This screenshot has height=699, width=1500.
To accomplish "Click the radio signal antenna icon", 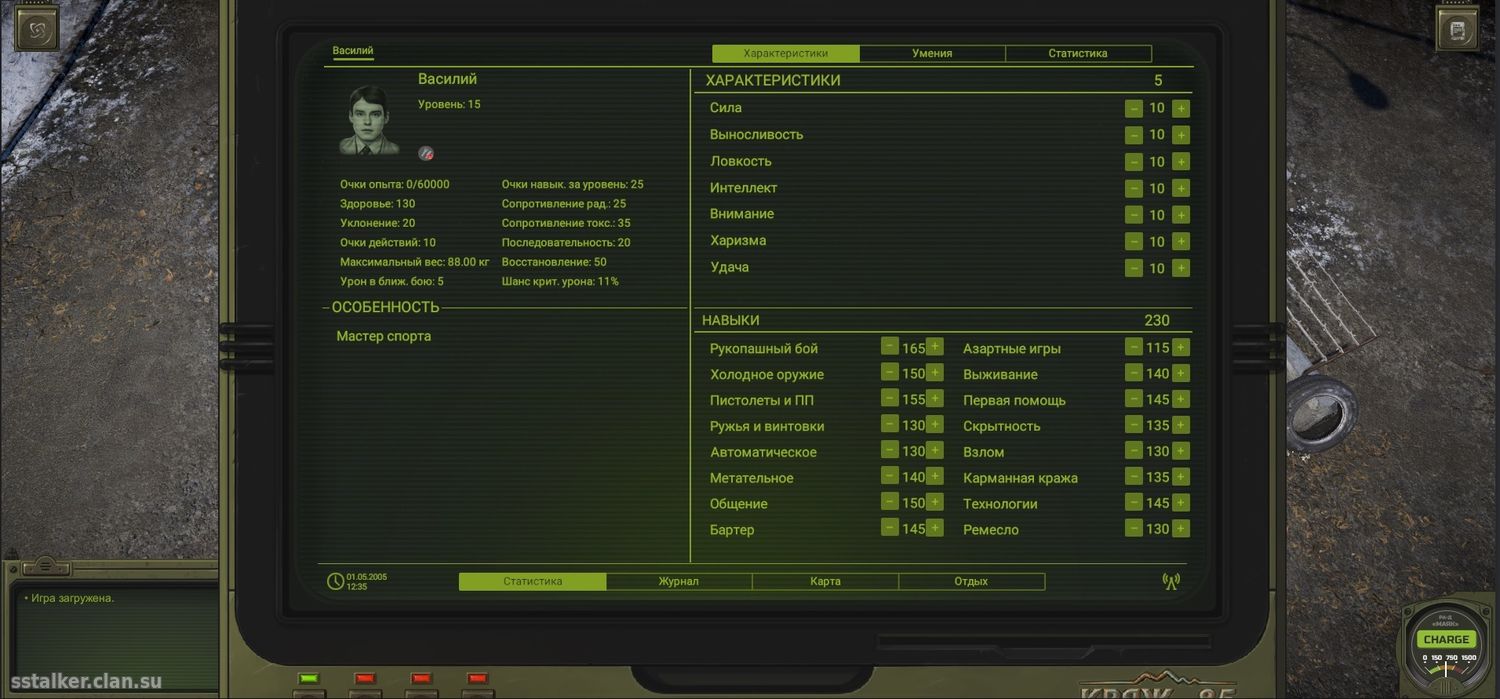I will click(x=1171, y=581).
